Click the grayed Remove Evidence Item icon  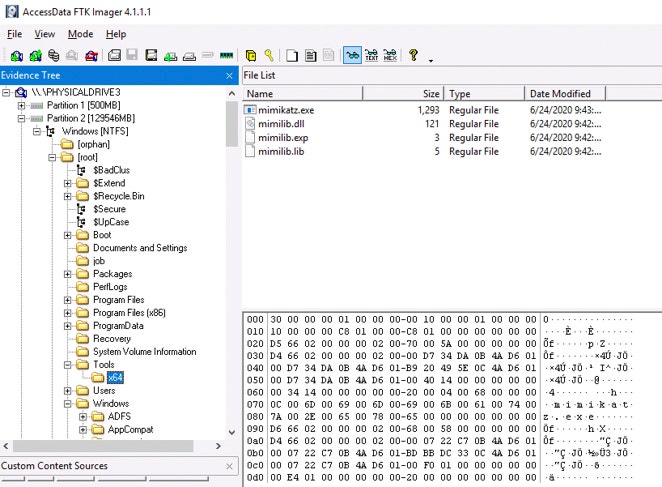(x=72, y=55)
